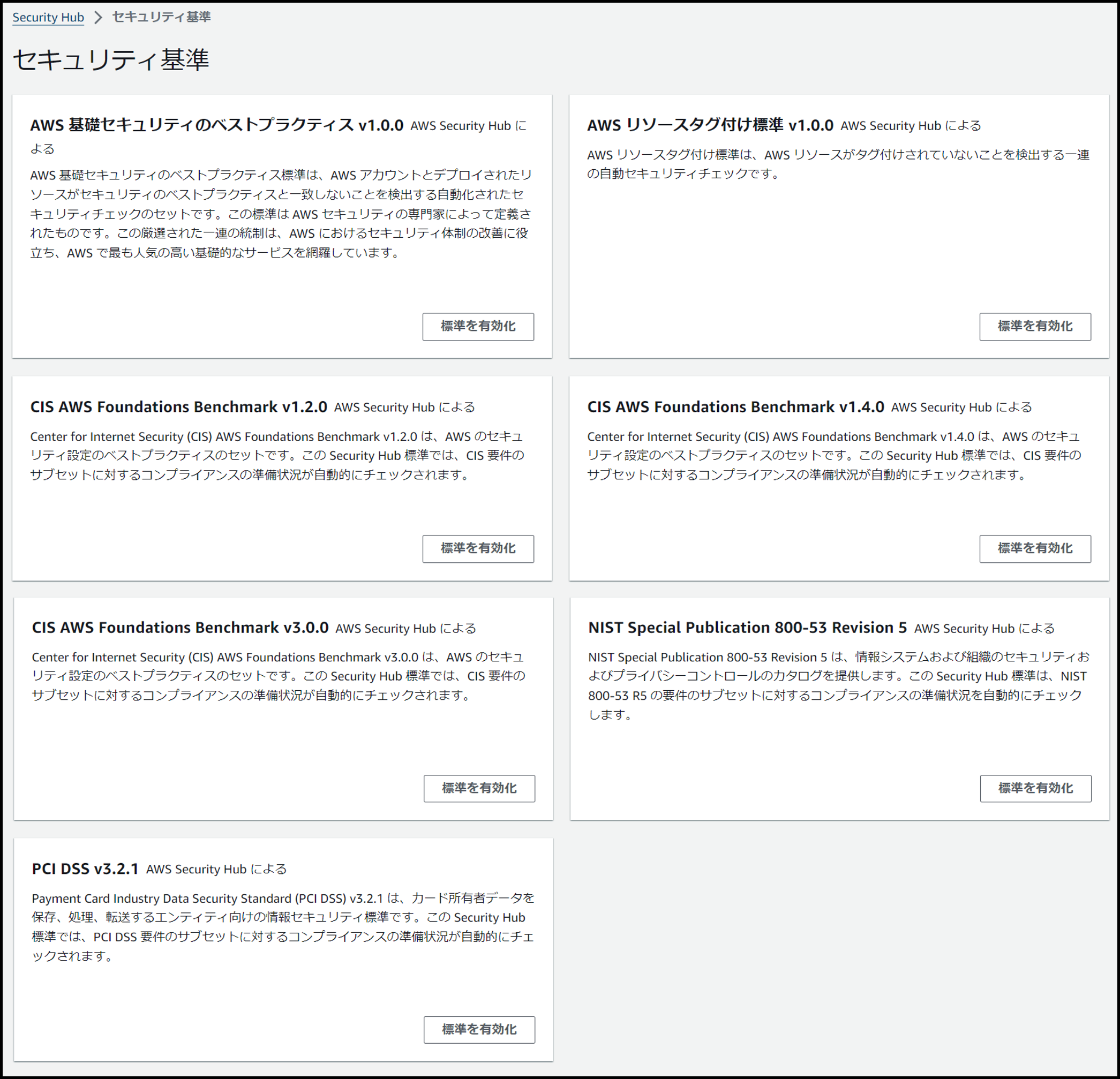Screen dimensions: 1120x1079
Task: Click the CIS AWS Foundations Benchmark v1.4.0 title
Action: 735,406
